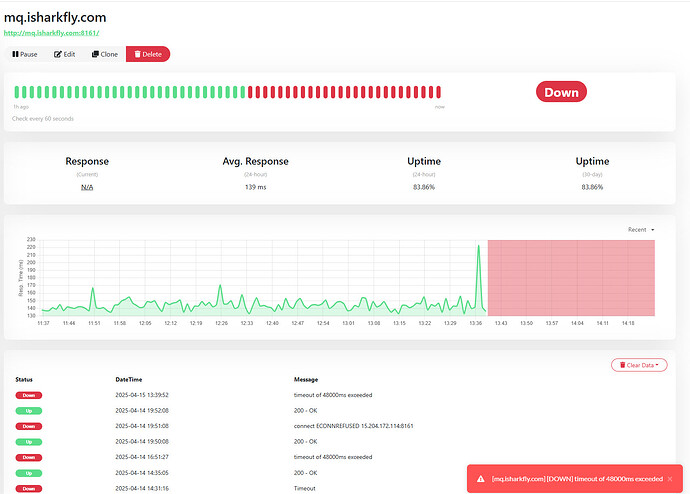Open the http://mq.isharkfly.com:8161/ link

(51, 33)
